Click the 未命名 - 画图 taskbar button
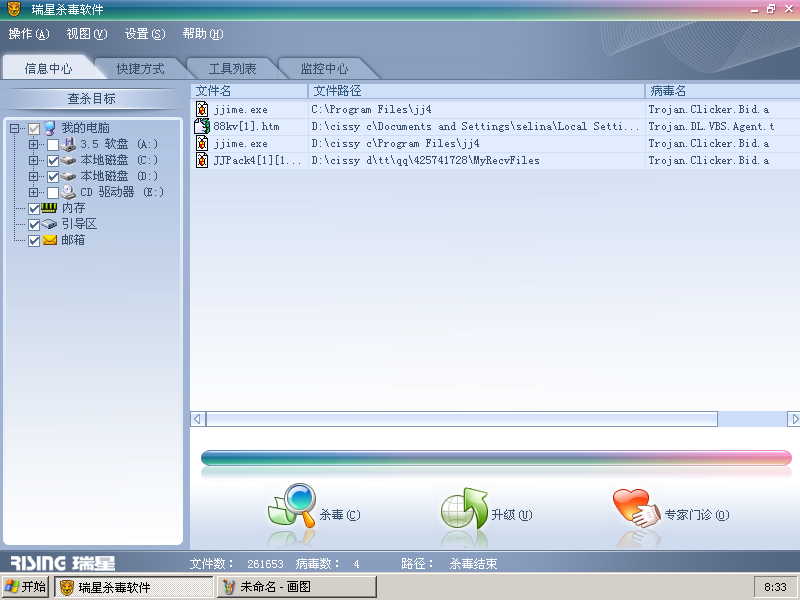800x600 pixels. click(296, 587)
